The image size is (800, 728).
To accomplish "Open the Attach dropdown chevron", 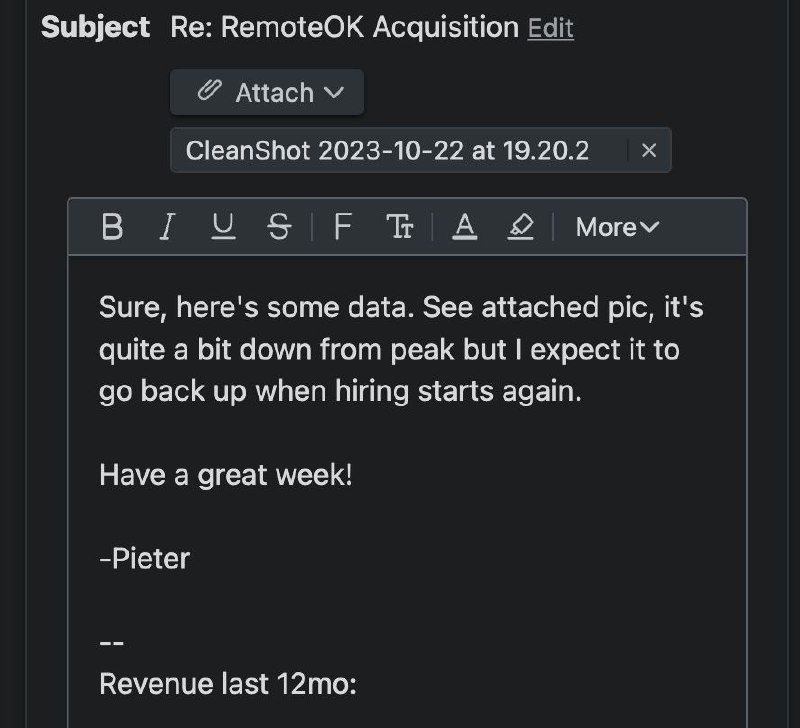I will coord(334,93).
